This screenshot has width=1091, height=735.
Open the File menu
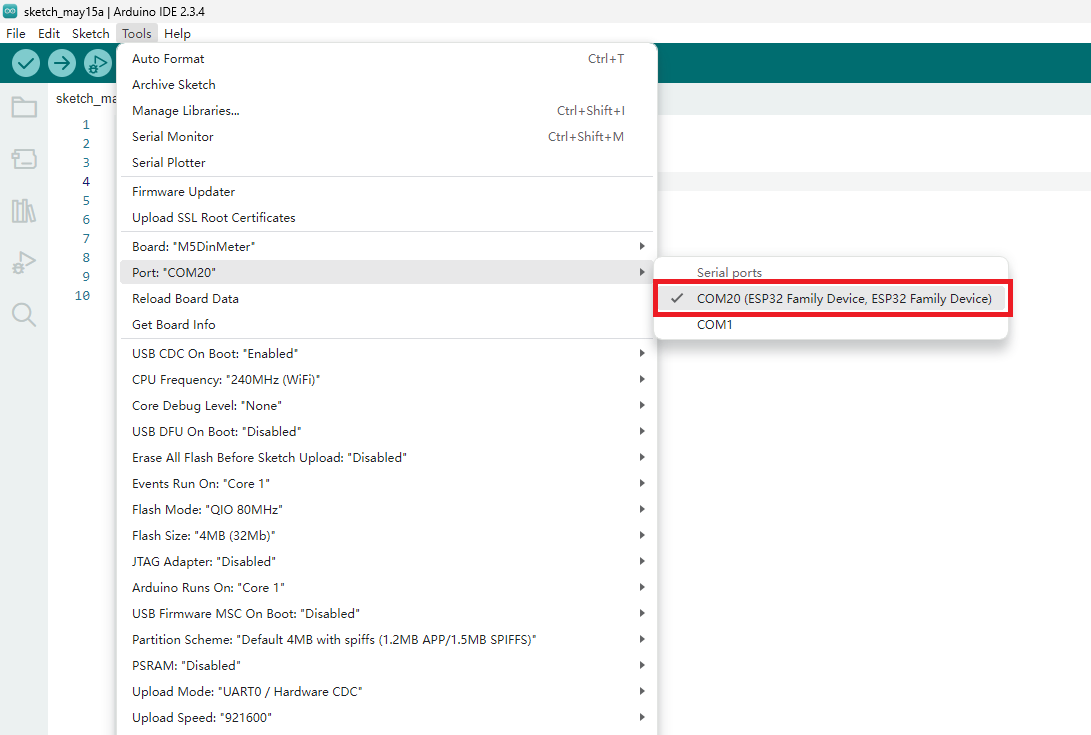pyautogui.click(x=15, y=33)
